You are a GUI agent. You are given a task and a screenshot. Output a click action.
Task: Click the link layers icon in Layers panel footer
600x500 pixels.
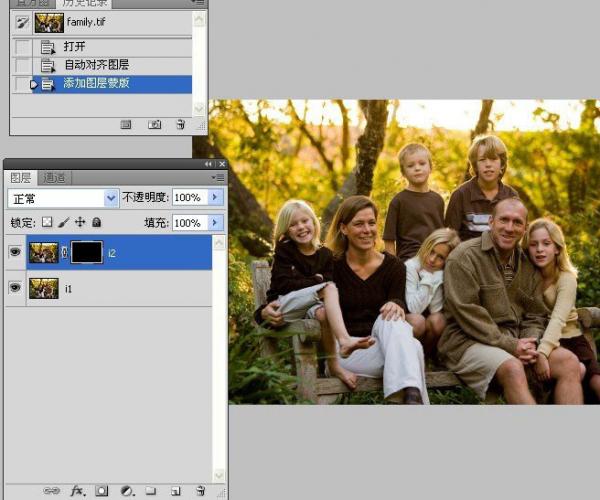pyautogui.click(x=51, y=490)
